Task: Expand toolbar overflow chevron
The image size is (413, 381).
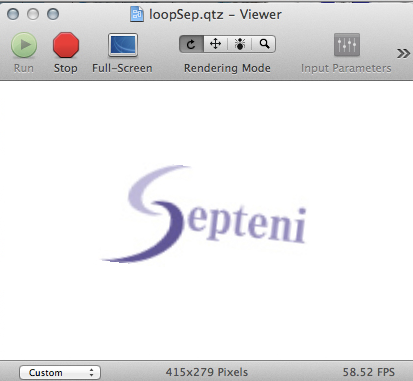Action: [403, 53]
